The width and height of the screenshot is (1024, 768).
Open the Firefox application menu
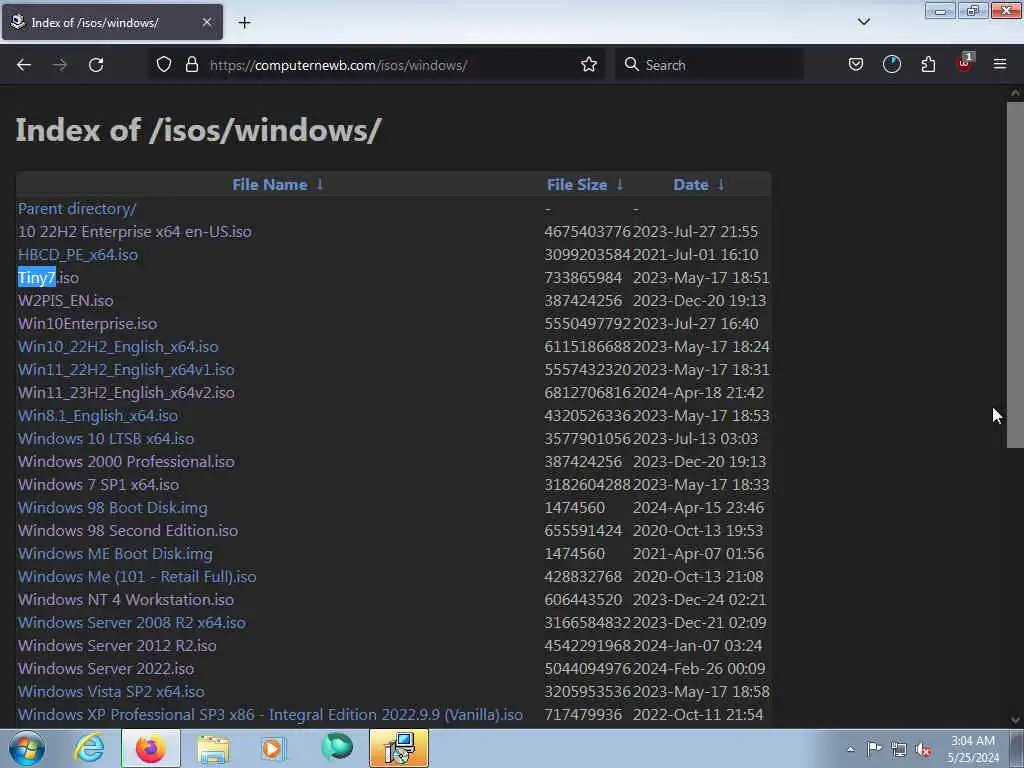tap(1000, 65)
